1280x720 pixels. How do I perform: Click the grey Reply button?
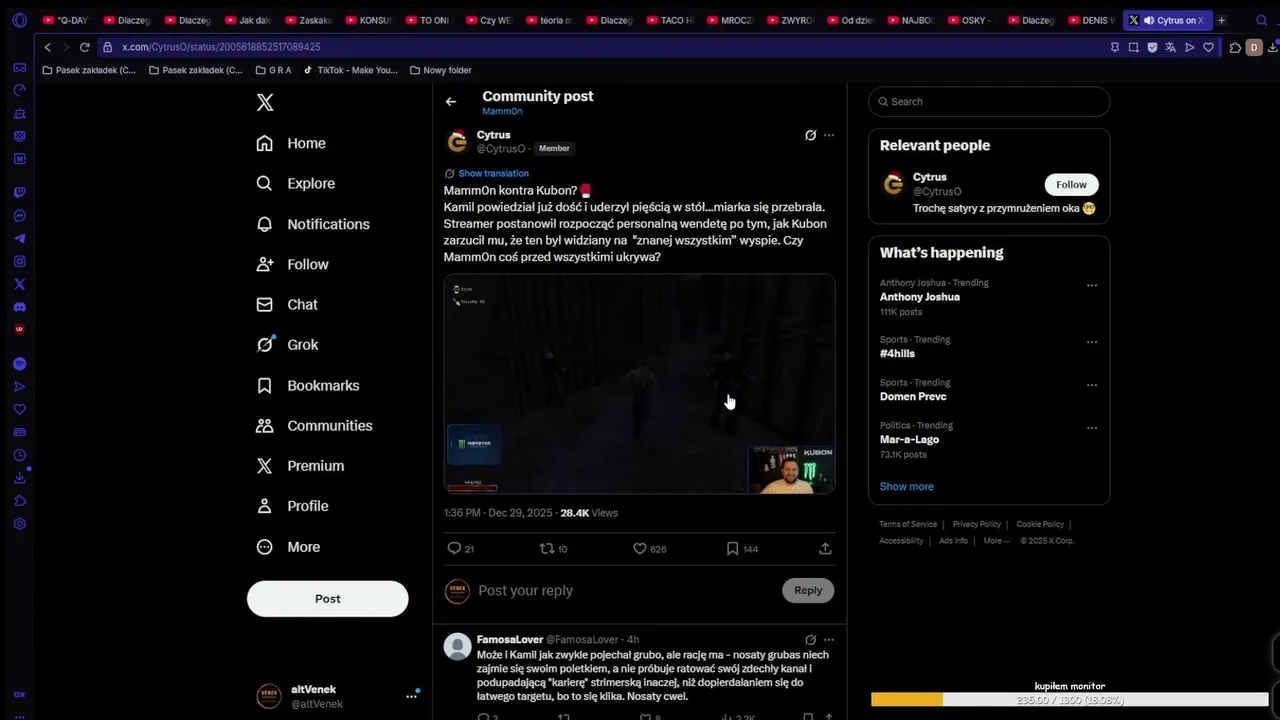(x=808, y=590)
